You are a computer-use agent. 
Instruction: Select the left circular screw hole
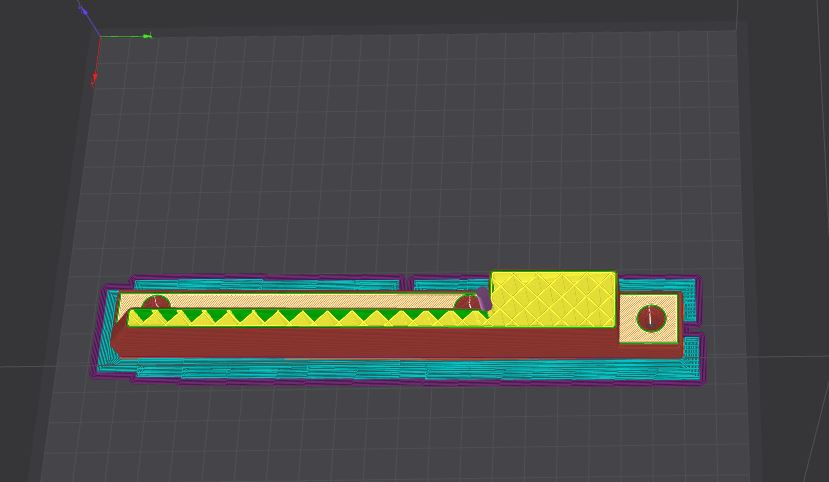(156, 303)
